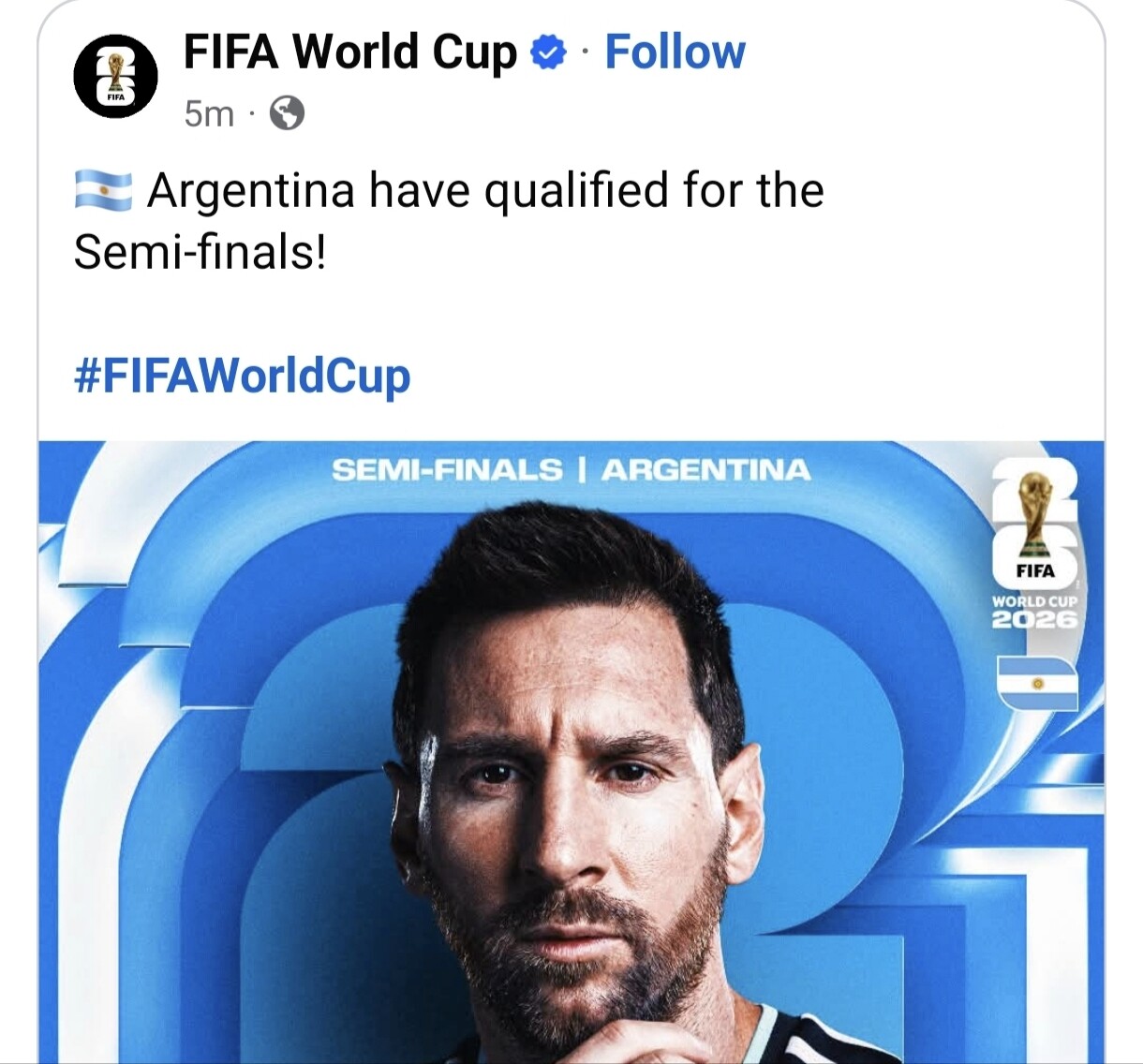Click the globe public audience icon

pyautogui.click(x=287, y=113)
